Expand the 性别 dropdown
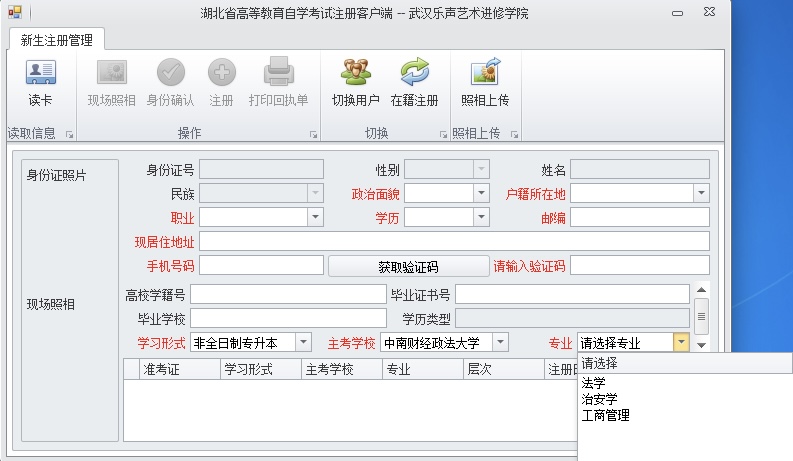This screenshot has width=793, height=461. 481,169
